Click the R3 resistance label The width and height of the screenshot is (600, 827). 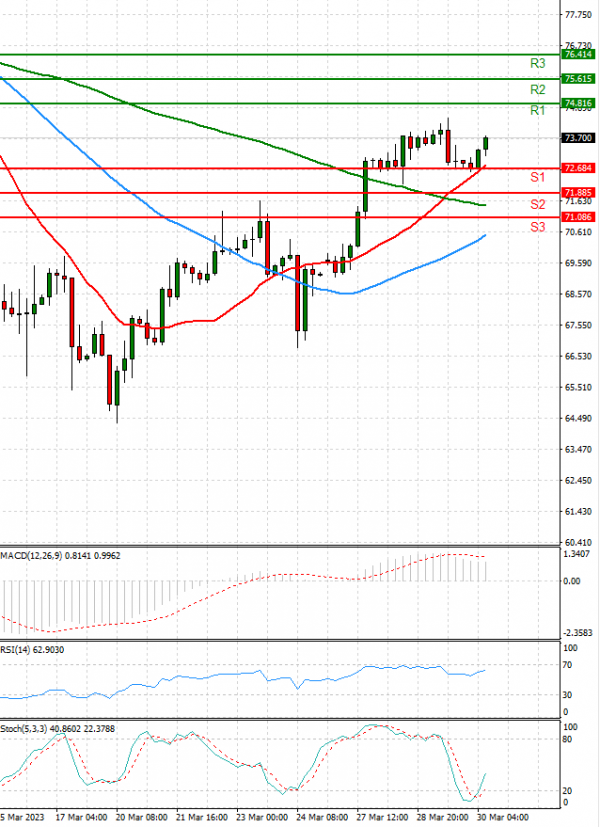[537, 64]
